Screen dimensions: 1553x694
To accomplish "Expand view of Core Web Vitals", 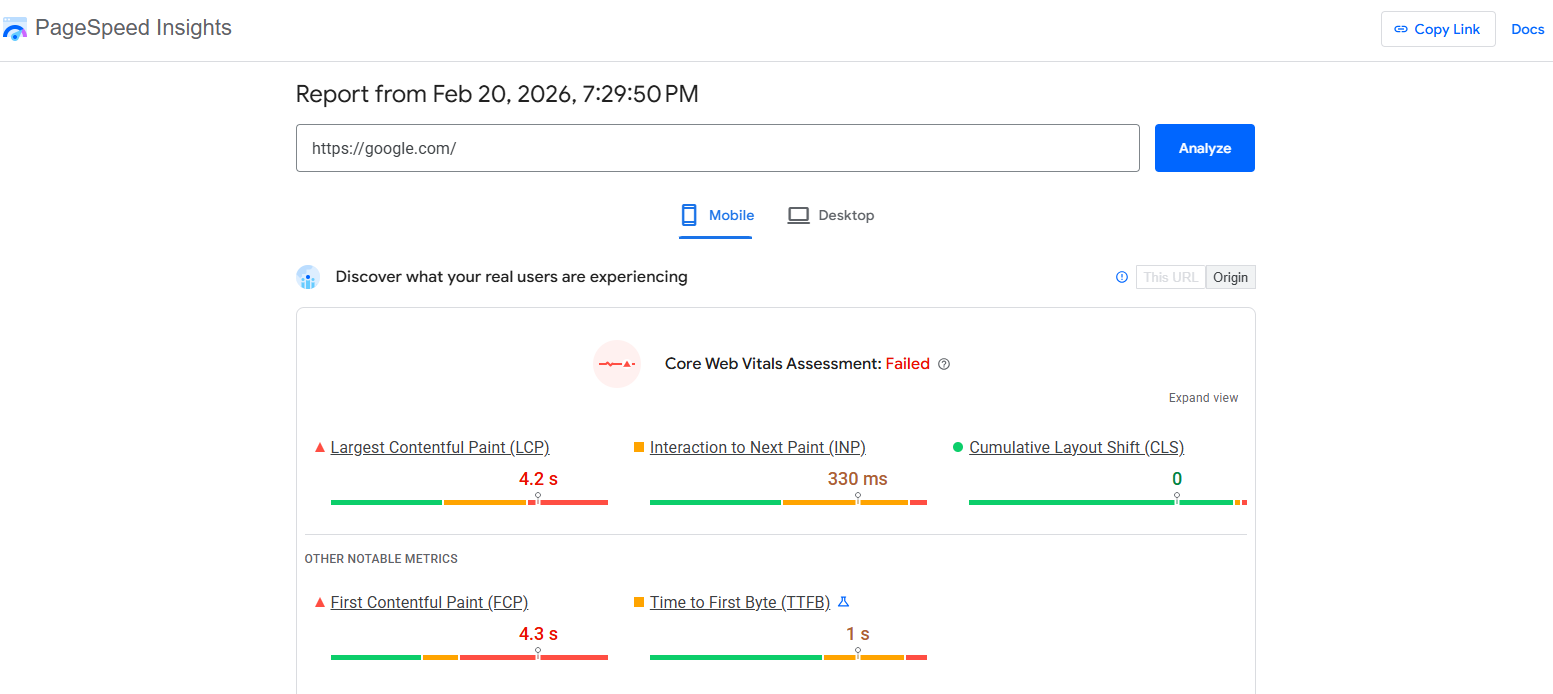I will [x=1203, y=398].
